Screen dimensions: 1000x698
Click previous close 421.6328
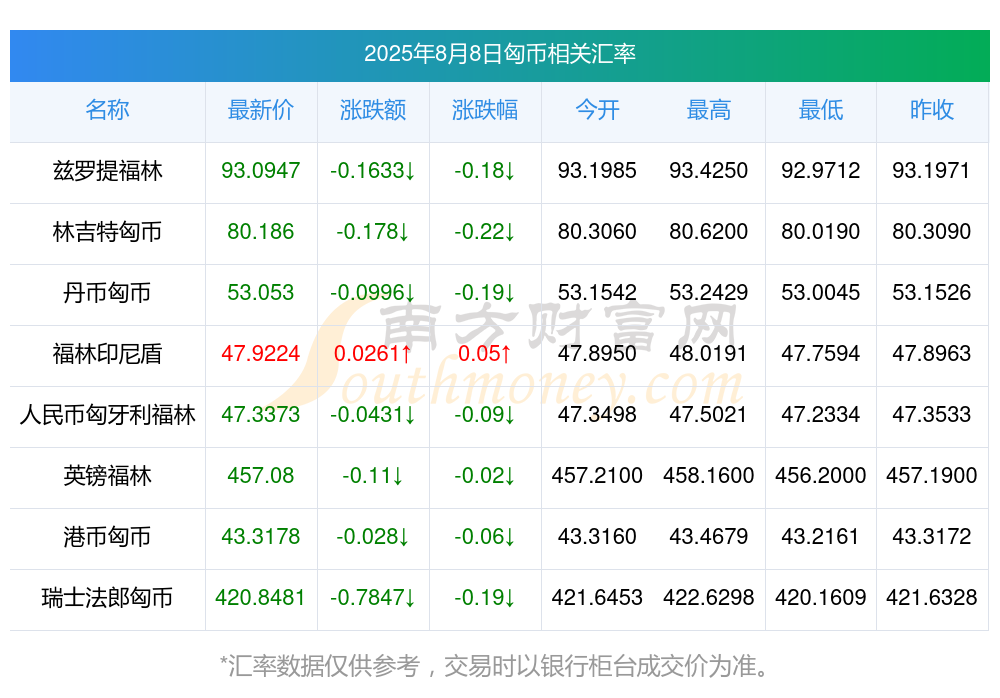(x=932, y=598)
